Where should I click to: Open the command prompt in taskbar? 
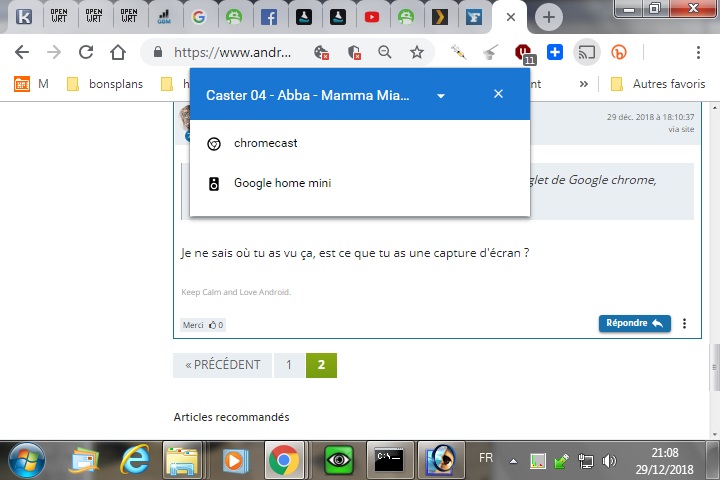(x=389, y=460)
